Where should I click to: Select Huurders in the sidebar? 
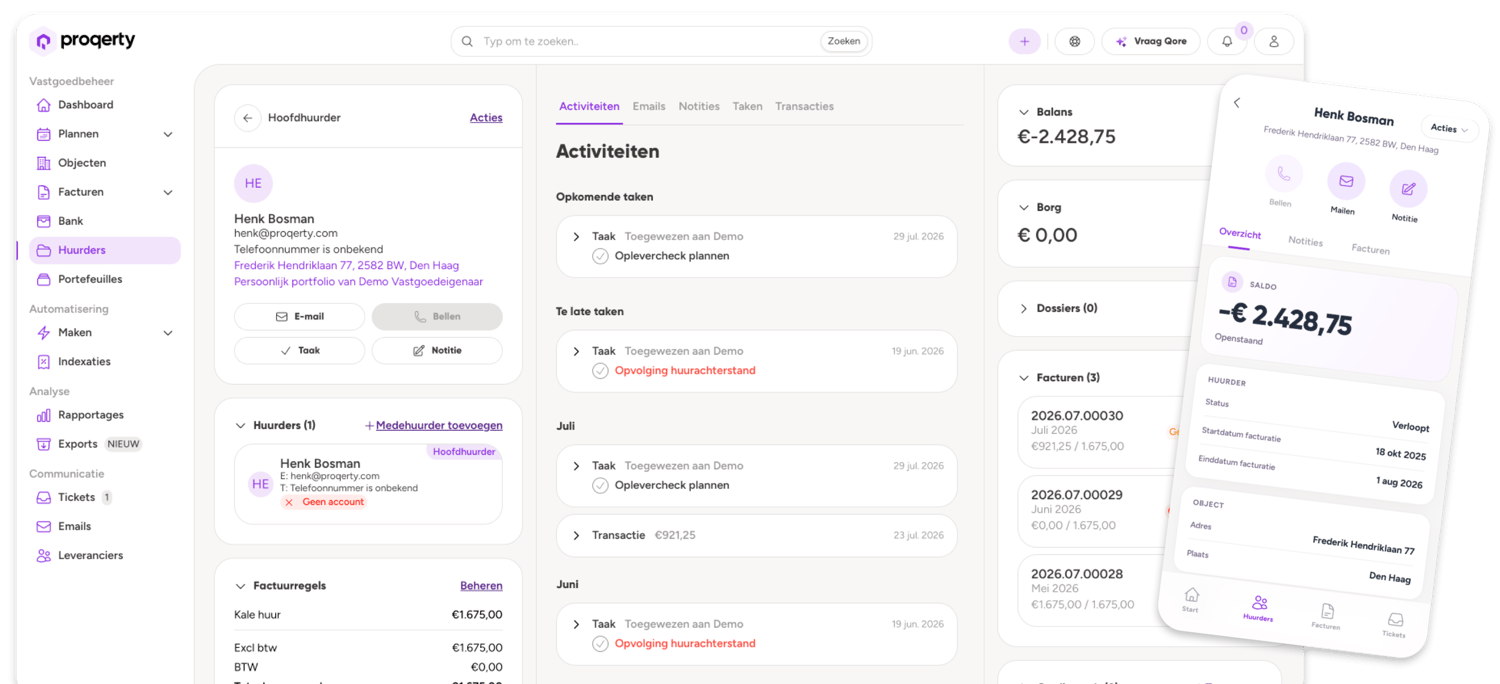click(x=105, y=250)
